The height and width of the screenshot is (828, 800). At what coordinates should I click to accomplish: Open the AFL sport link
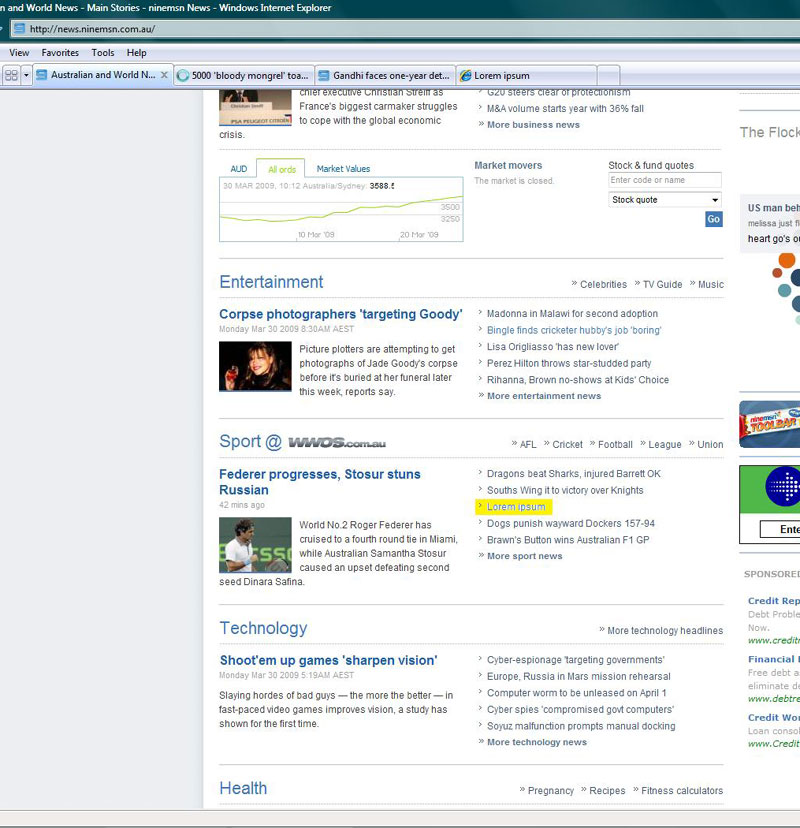point(528,445)
